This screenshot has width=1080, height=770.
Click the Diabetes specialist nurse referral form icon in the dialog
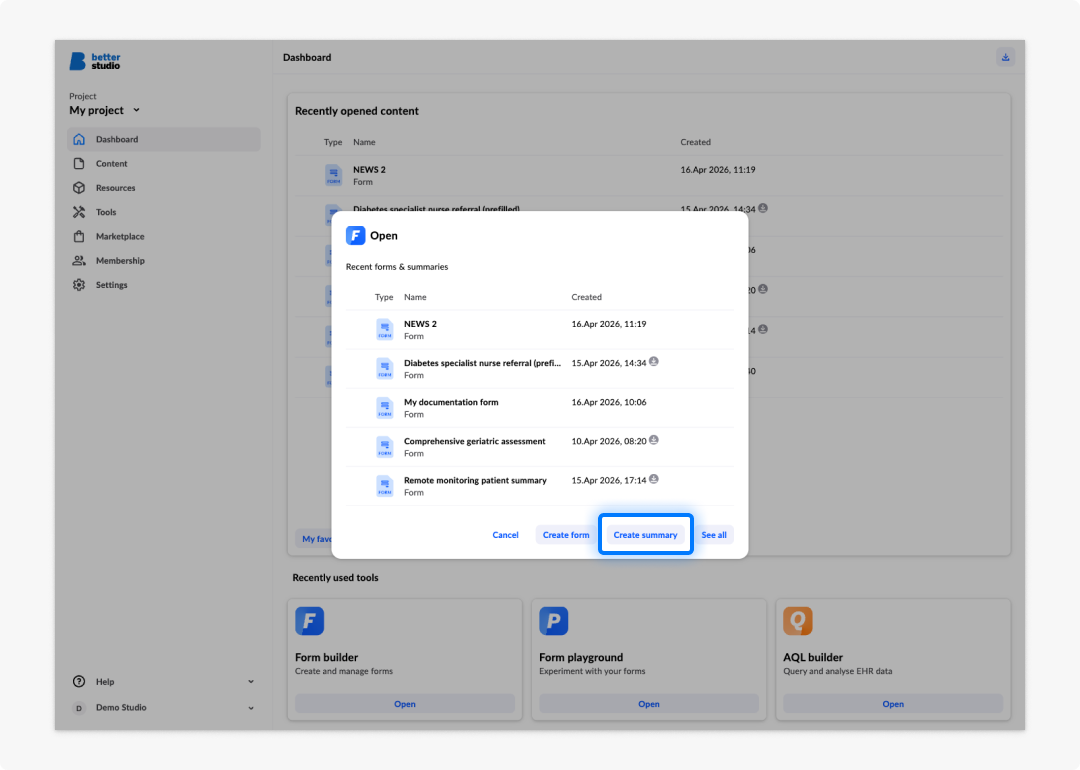(384, 368)
